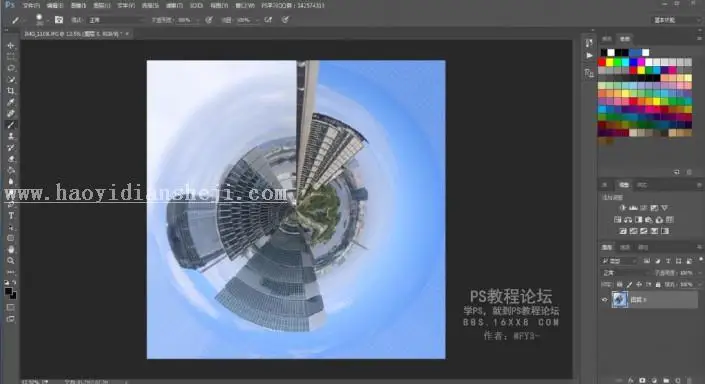Switch to the 通道 Channels tab
The height and width of the screenshot is (384, 705).
pos(625,247)
